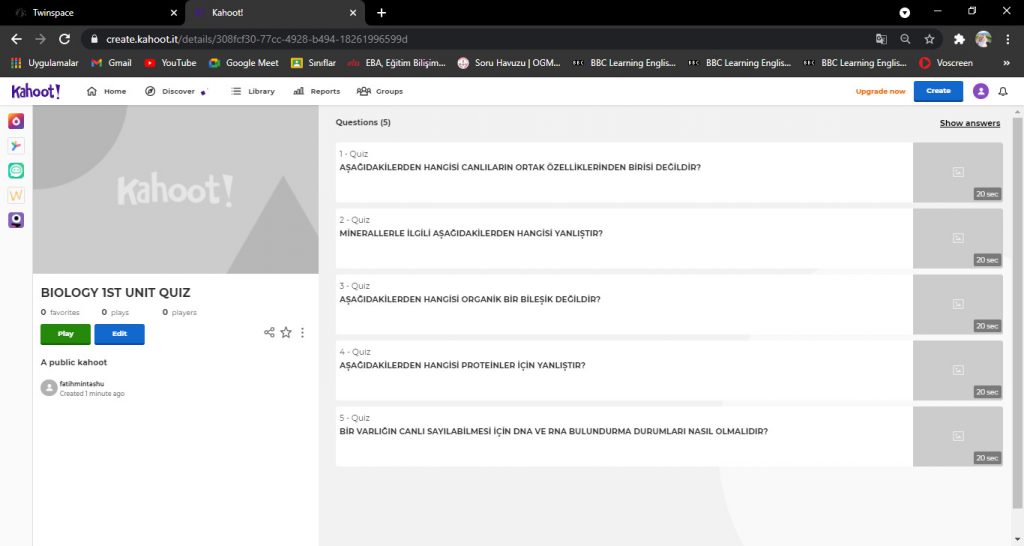
Task: Expand question 4 about PROTEİNLER
Action: [624, 370]
